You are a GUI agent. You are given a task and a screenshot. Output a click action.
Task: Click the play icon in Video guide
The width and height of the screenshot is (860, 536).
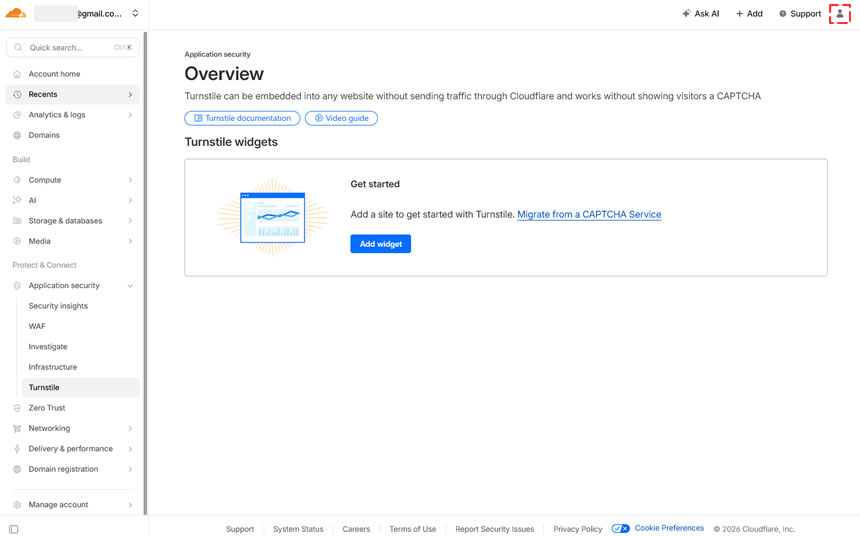319,118
